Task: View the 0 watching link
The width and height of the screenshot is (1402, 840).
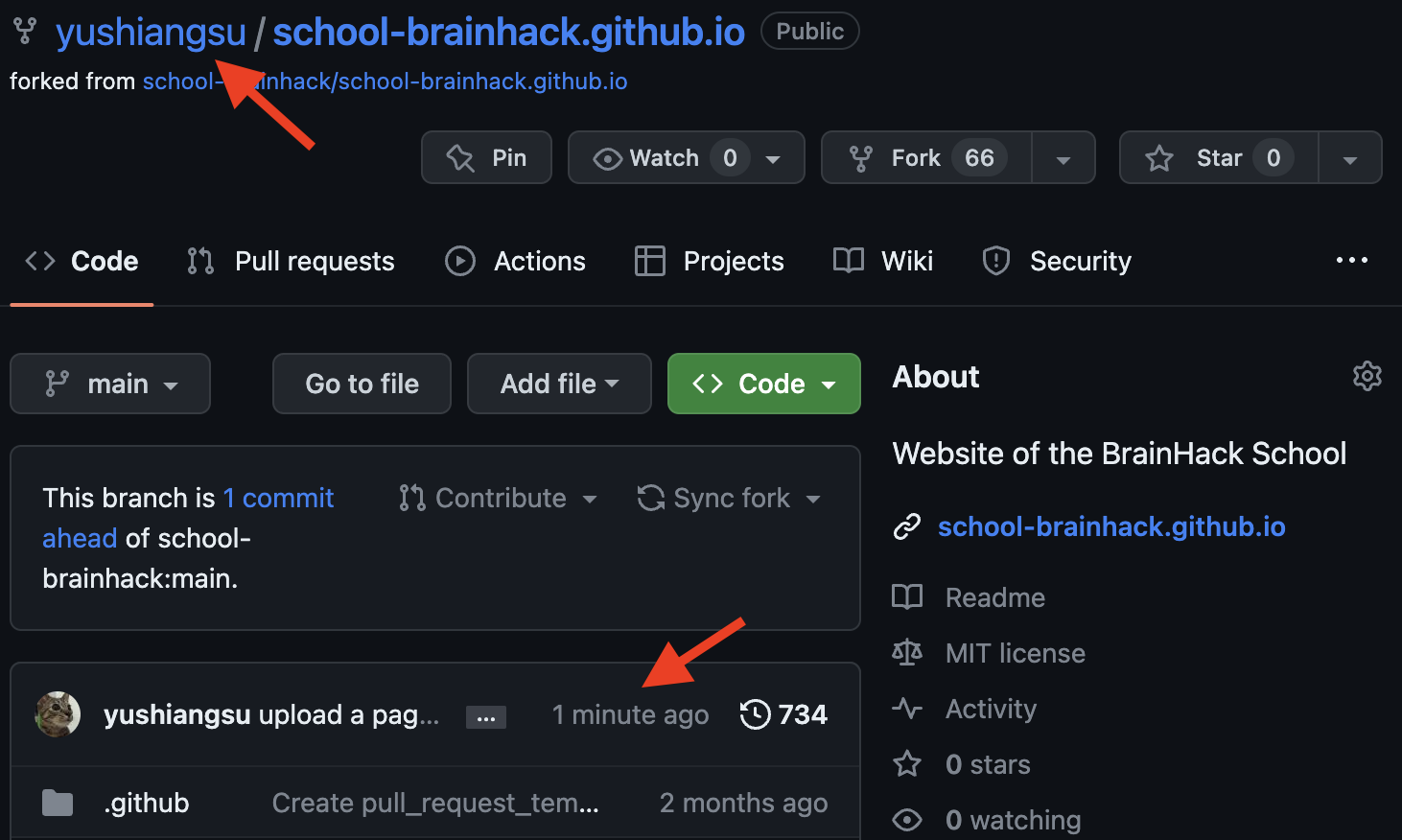Action: 1014,820
